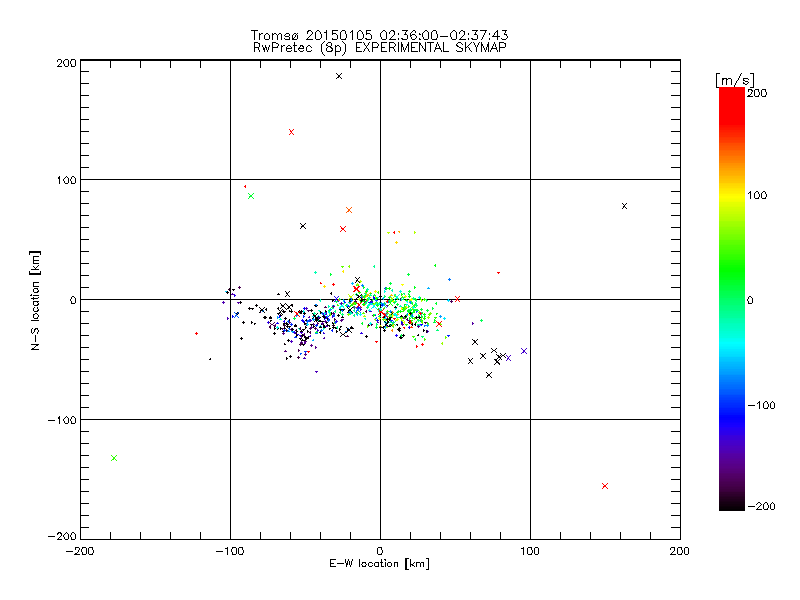Click the y-axis '100' tick label

pos(66,180)
